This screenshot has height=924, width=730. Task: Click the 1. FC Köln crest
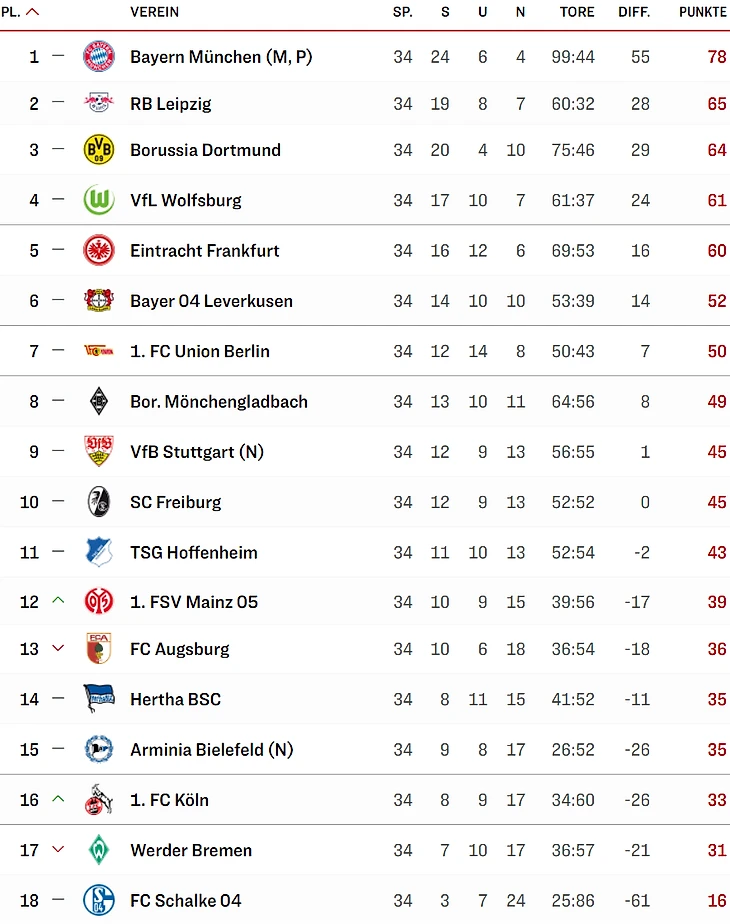pos(99,800)
